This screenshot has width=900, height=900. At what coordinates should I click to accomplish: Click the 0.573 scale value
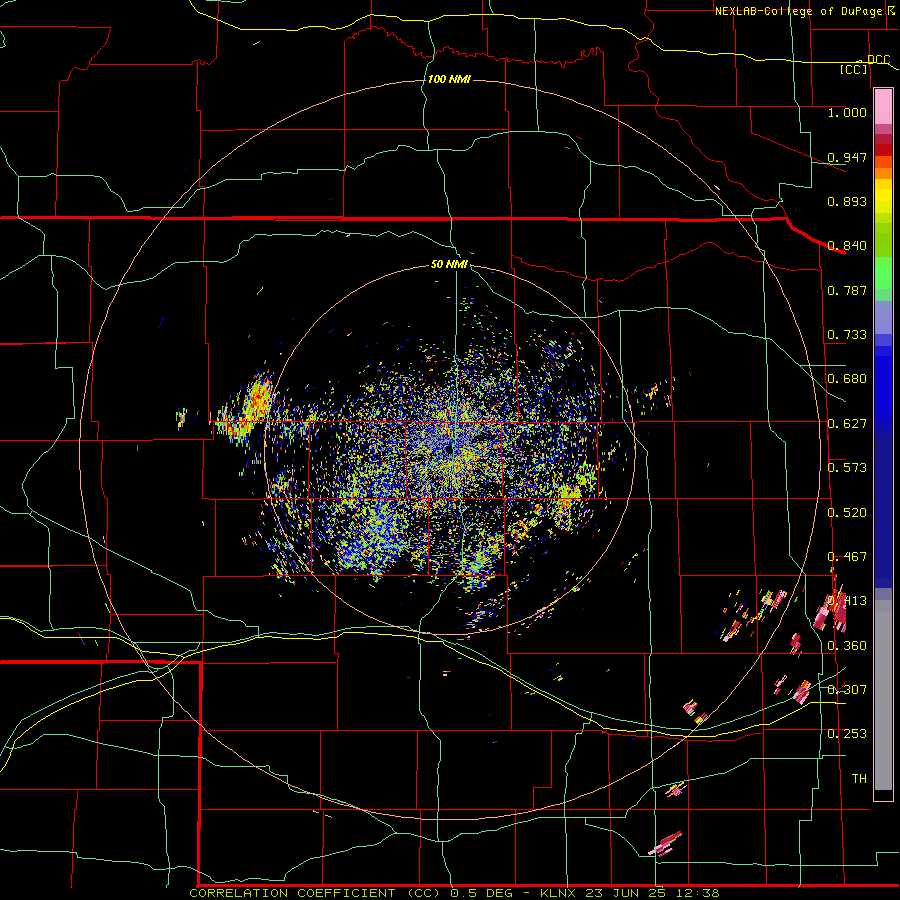pyautogui.click(x=847, y=468)
